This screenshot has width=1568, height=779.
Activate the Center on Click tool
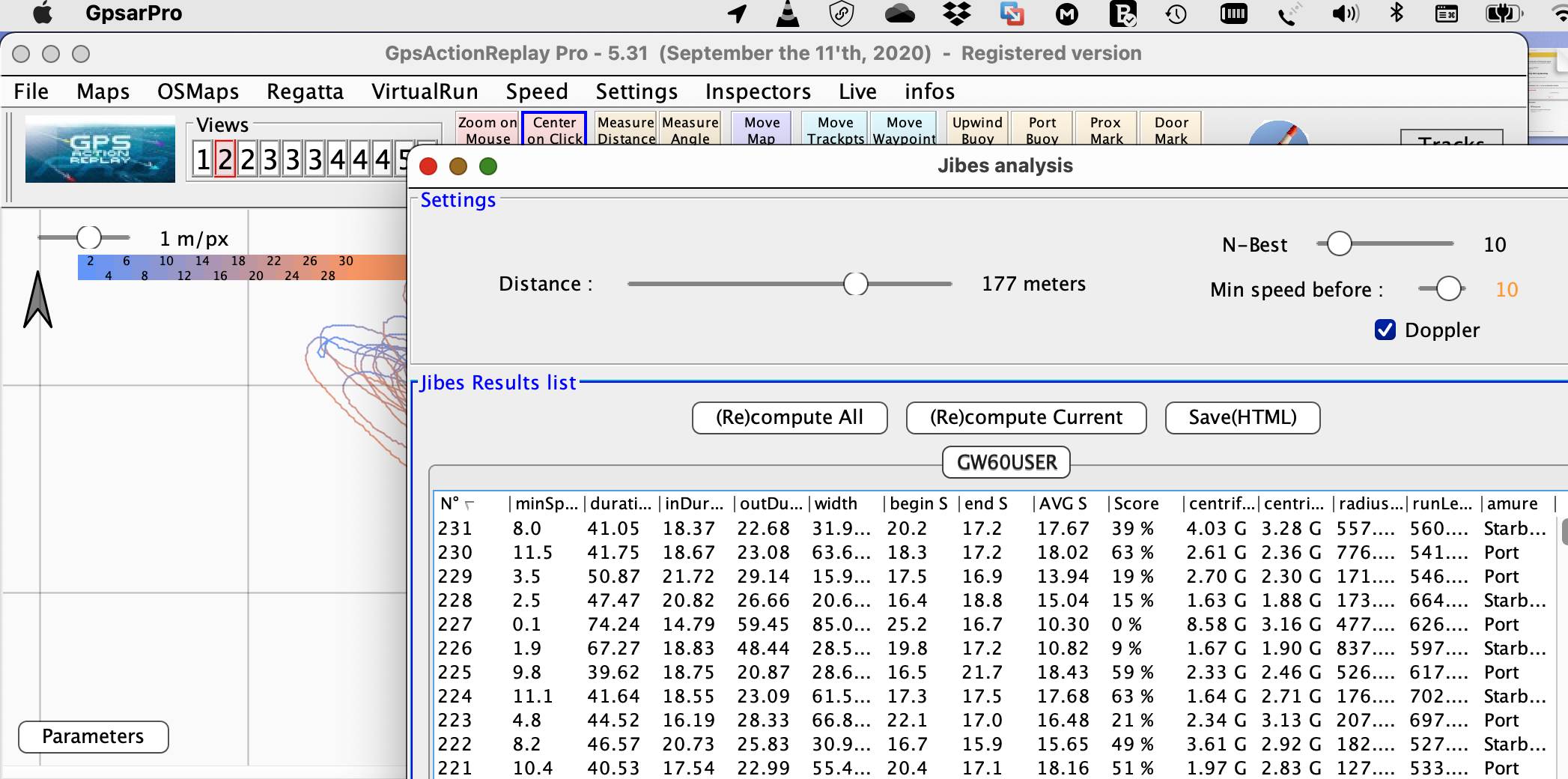click(x=554, y=130)
